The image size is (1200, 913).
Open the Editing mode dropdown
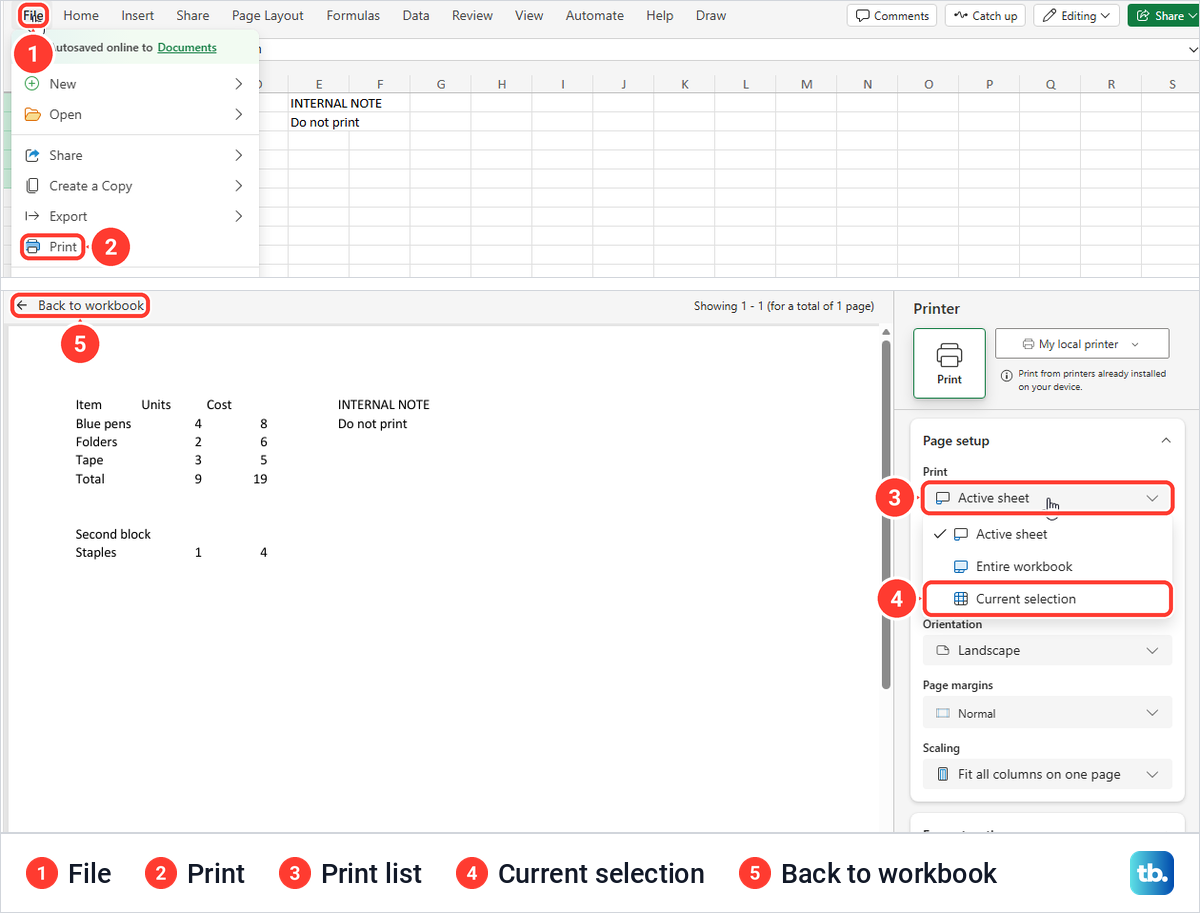pos(1076,16)
